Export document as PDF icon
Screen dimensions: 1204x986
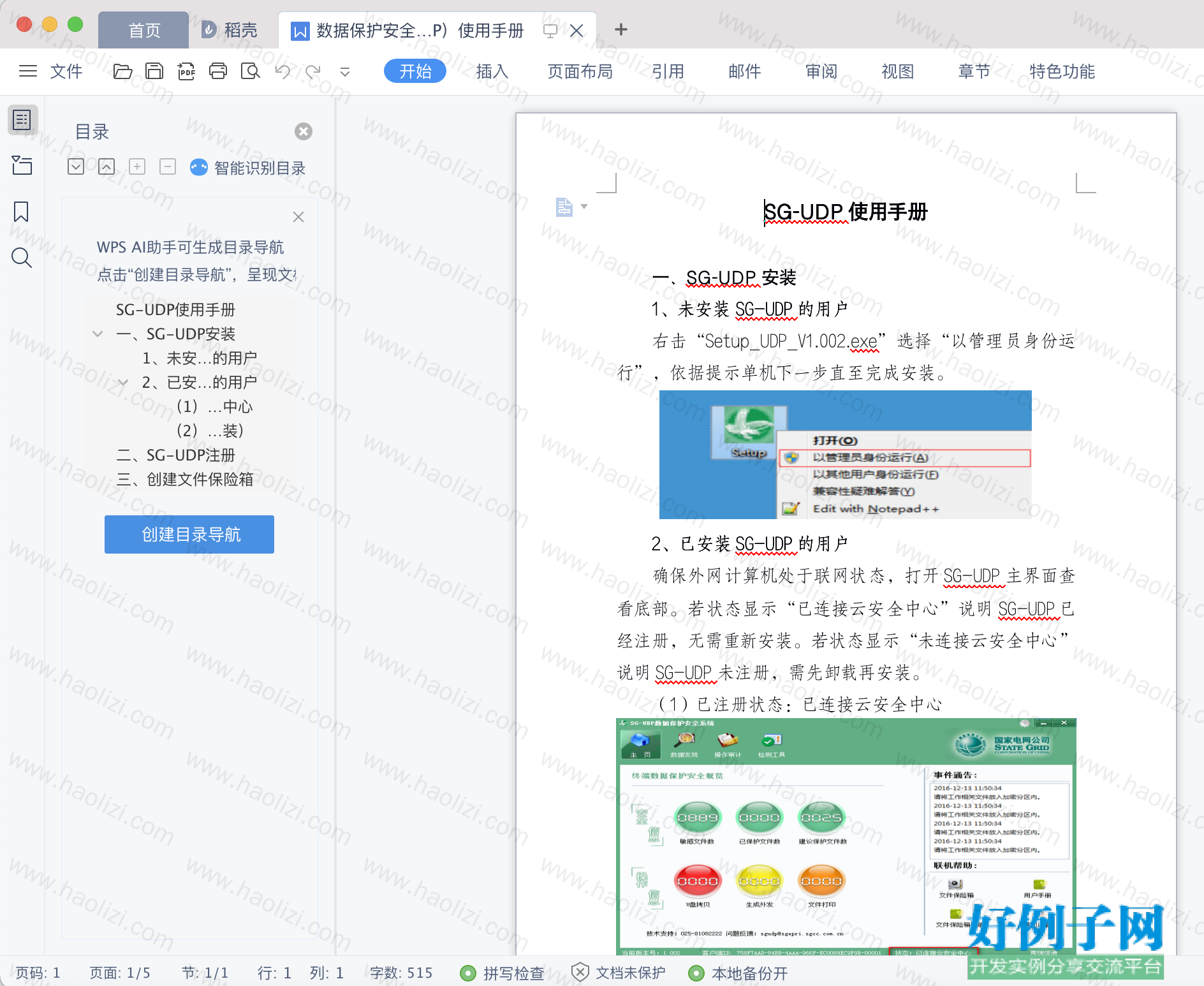(x=186, y=71)
